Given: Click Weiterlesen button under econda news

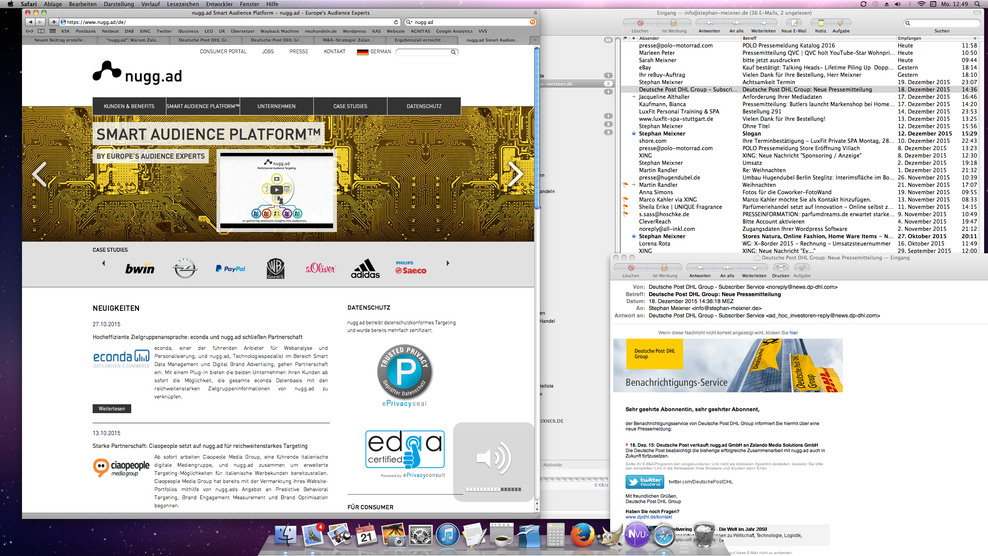Looking at the screenshot, I should 112,408.
